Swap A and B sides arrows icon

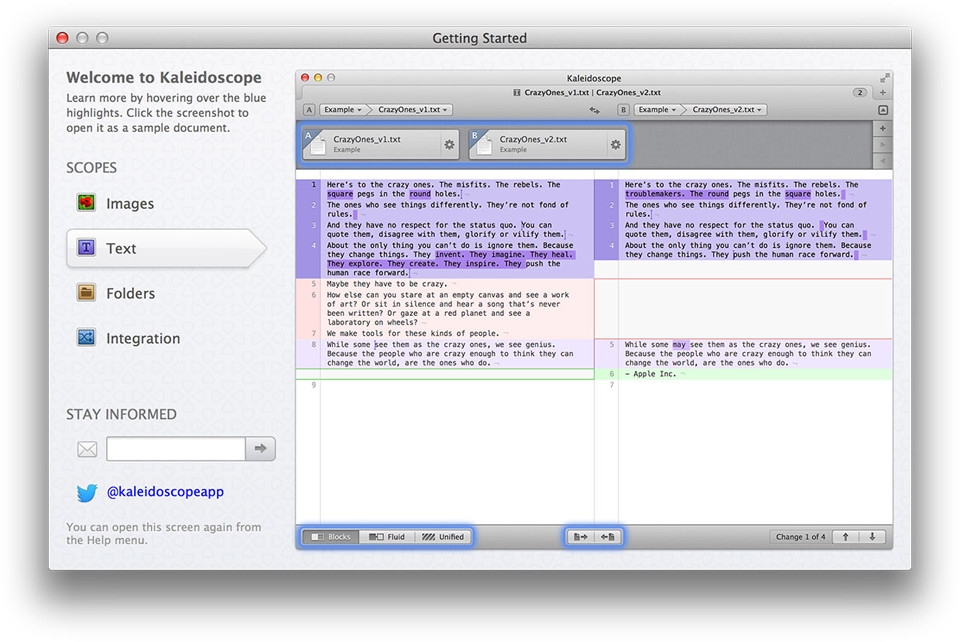pyautogui.click(x=594, y=110)
